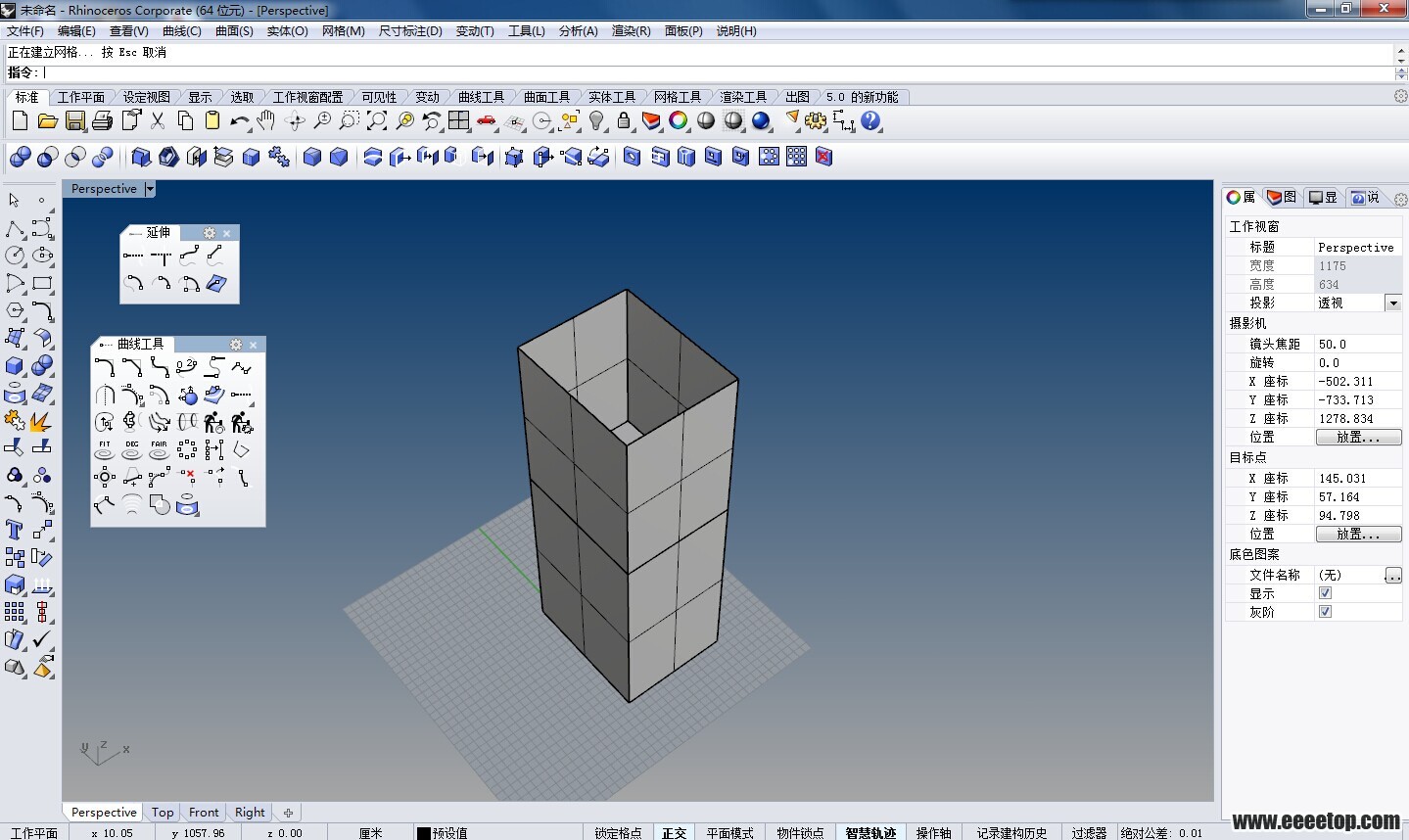Toggle 记录建构历史 in status bar
The width and height of the screenshot is (1409, 840).
tap(1011, 832)
